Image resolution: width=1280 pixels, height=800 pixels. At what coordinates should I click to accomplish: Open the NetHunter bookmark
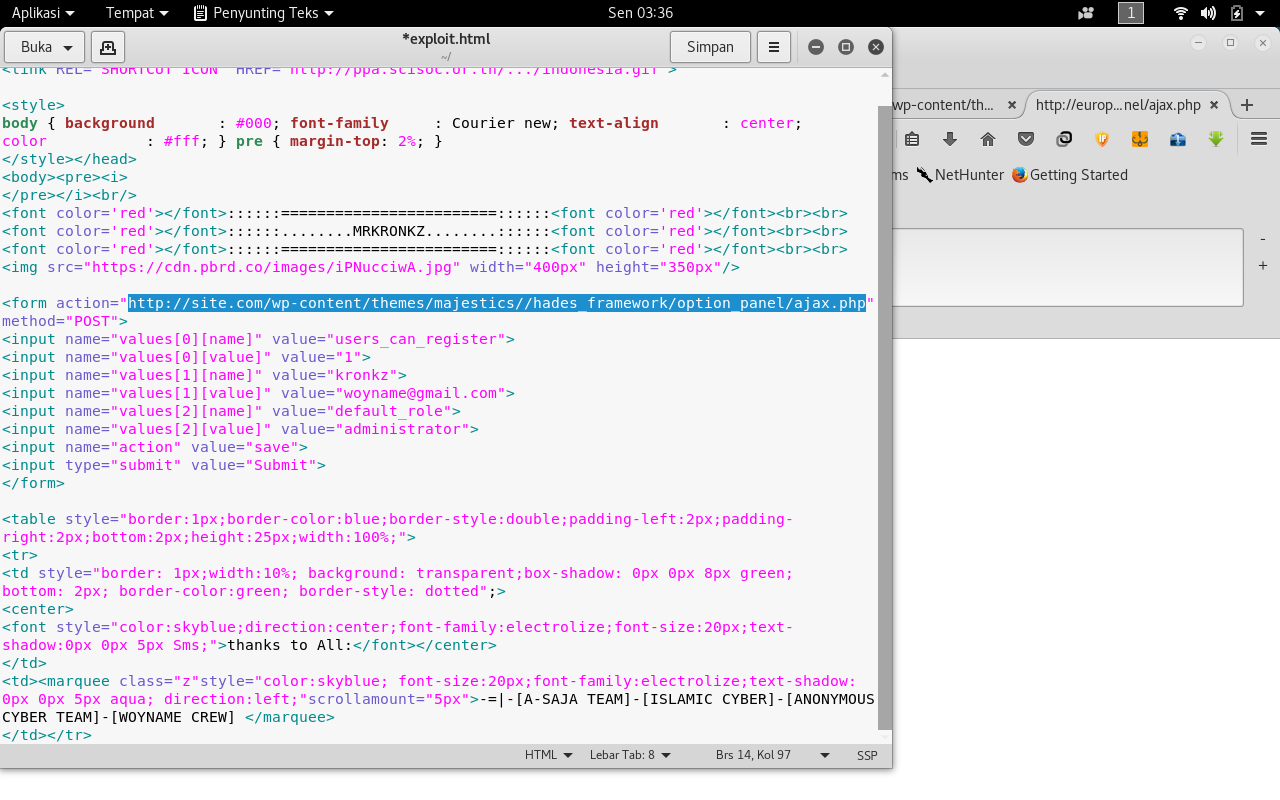960,175
